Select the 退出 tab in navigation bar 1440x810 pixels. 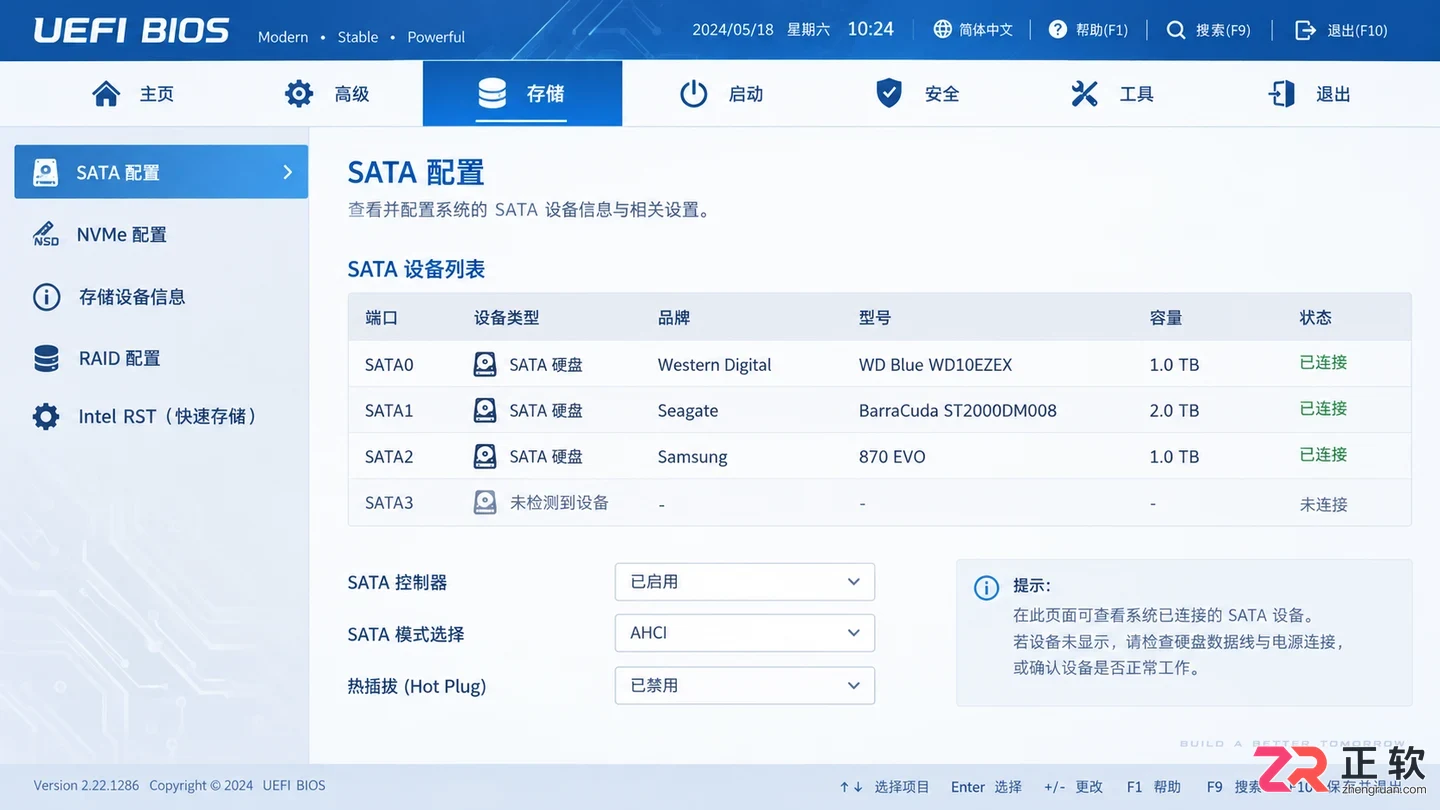point(1309,94)
